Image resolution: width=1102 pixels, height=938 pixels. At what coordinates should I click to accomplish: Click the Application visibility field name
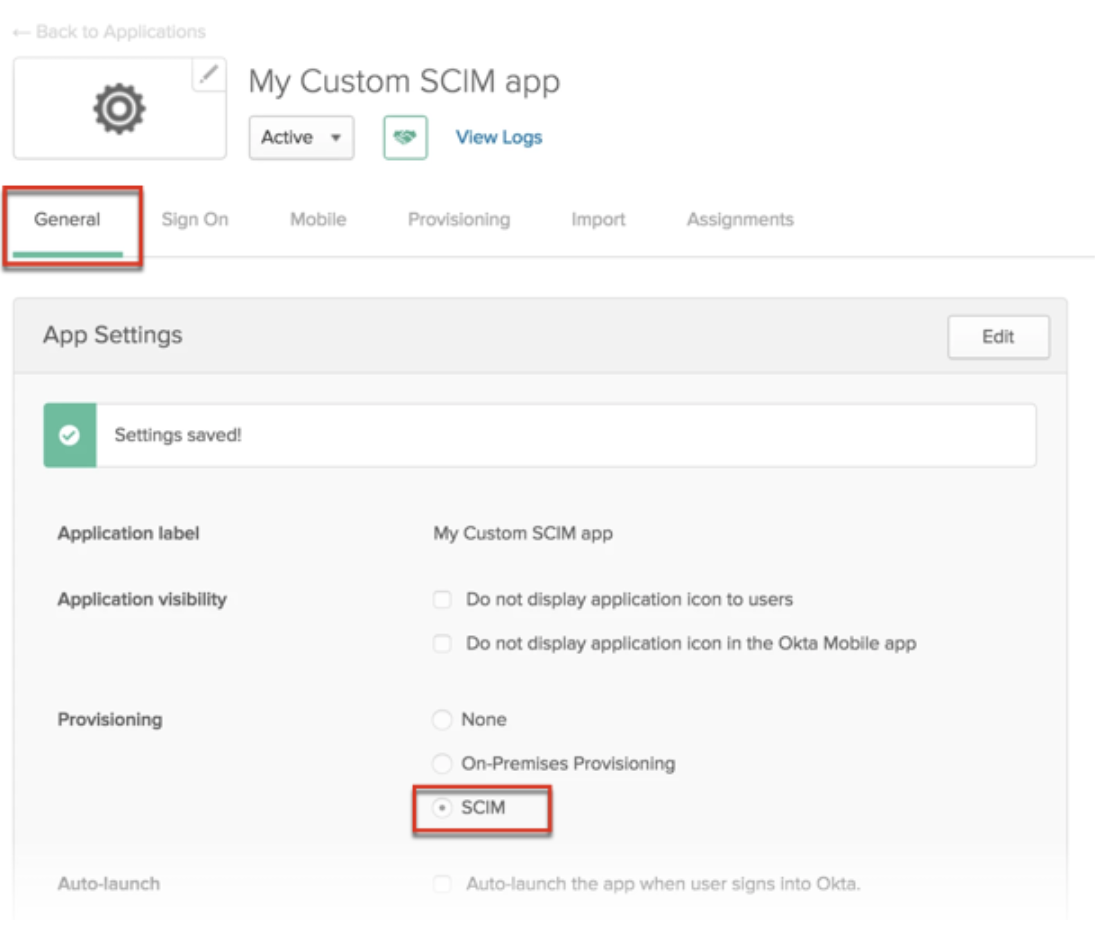click(x=142, y=599)
